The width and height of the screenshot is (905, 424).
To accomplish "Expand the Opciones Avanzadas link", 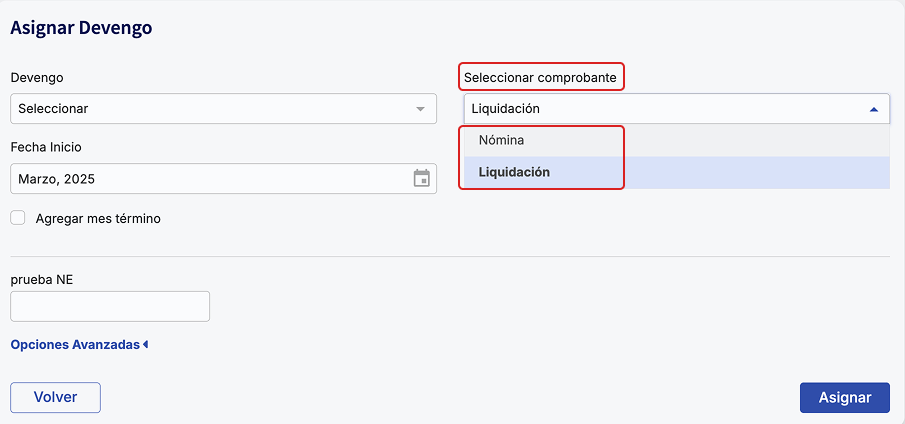I will pos(76,344).
